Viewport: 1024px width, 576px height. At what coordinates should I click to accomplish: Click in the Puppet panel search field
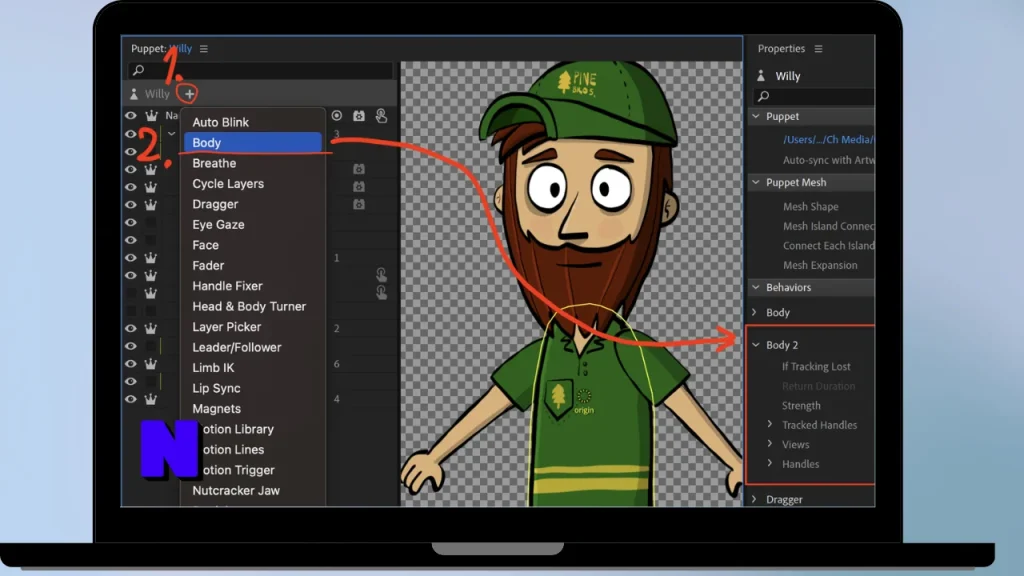click(261, 70)
